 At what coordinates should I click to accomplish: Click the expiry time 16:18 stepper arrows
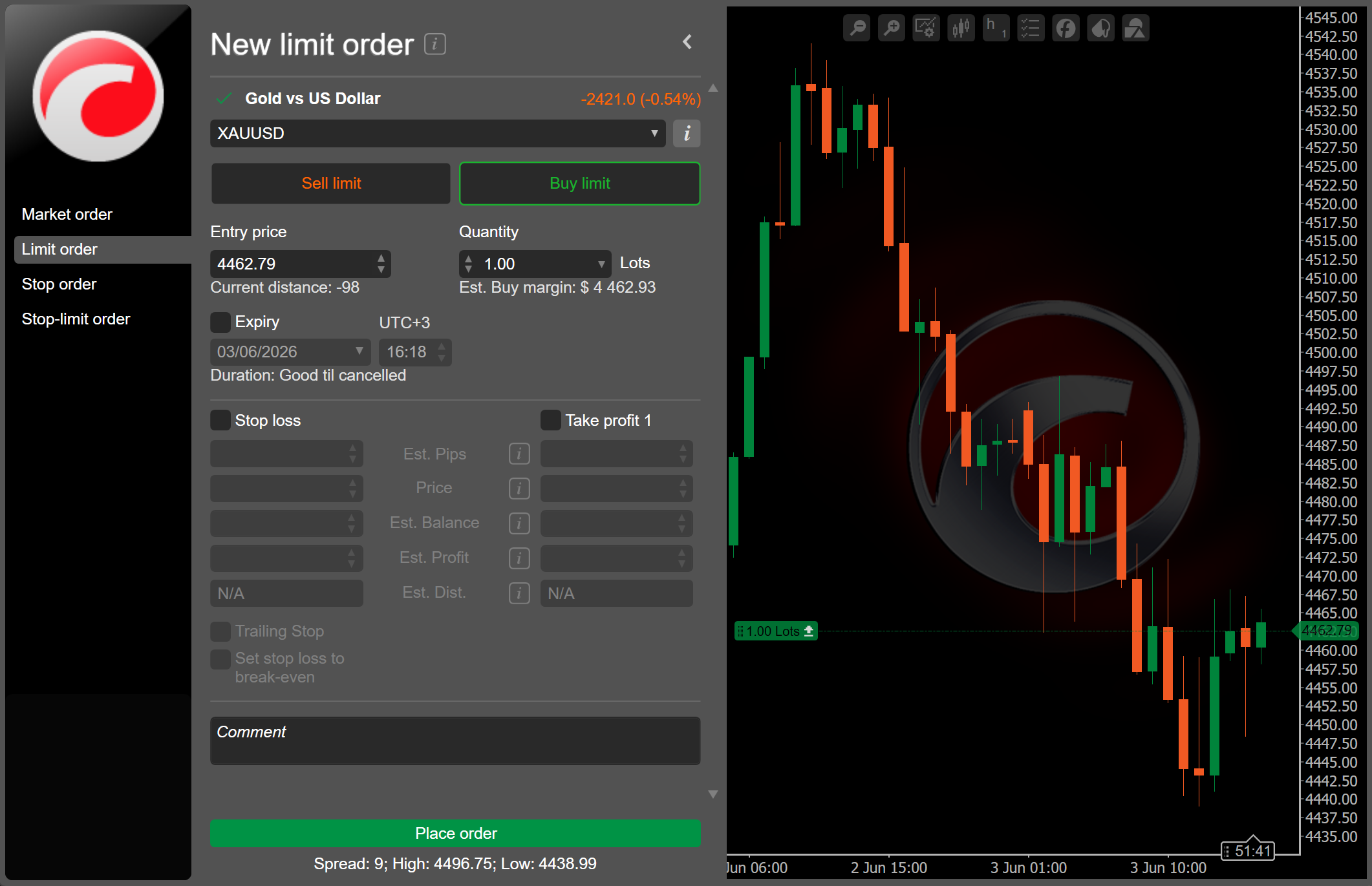pyautogui.click(x=442, y=352)
